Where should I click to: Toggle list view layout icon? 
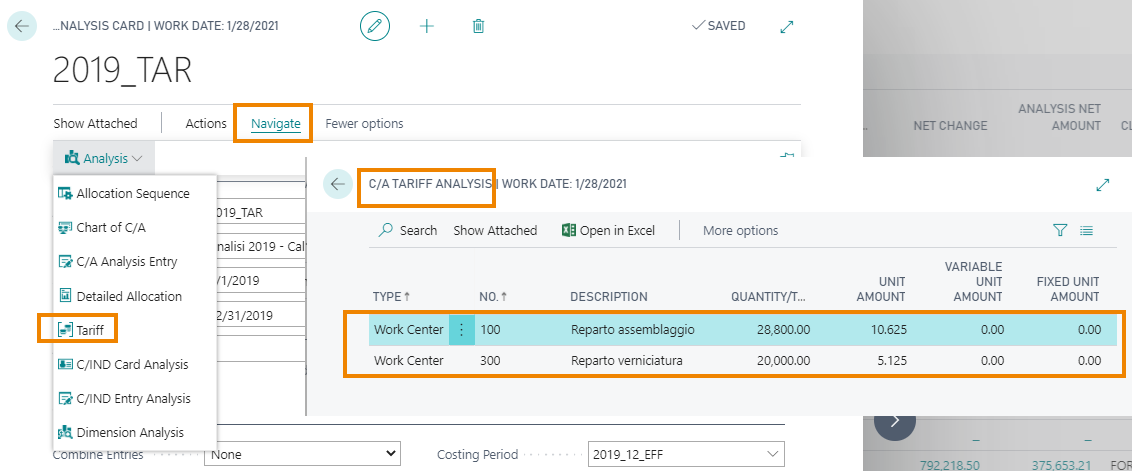tap(1087, 230)
